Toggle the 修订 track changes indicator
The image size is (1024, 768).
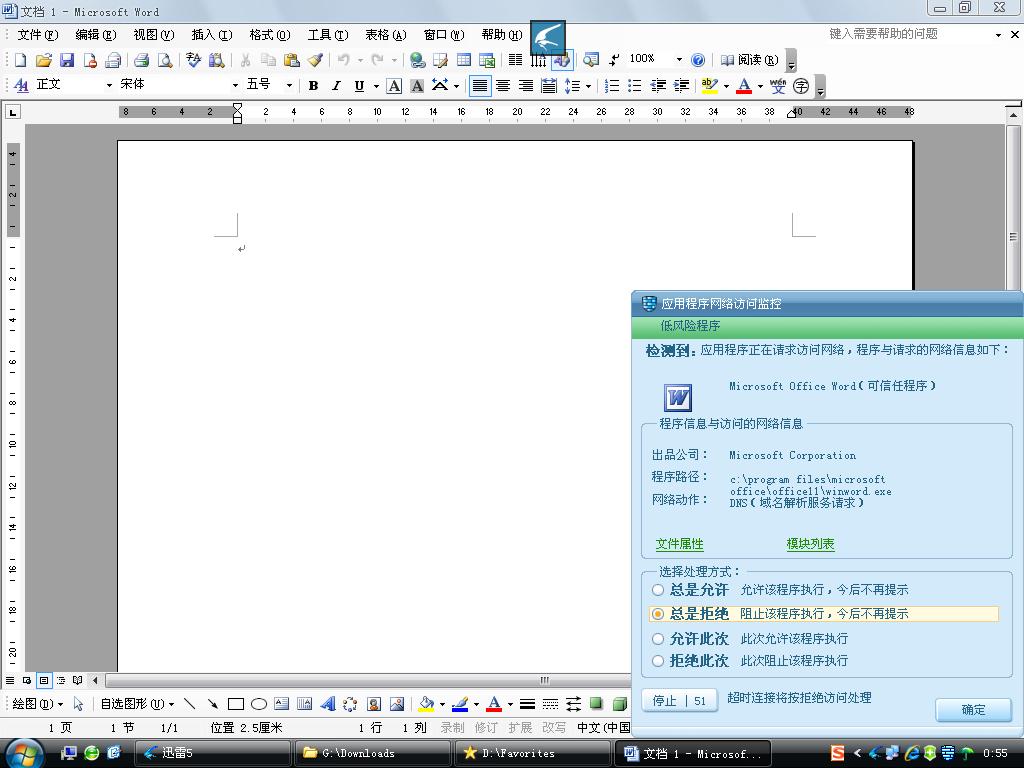pos(486,728)
